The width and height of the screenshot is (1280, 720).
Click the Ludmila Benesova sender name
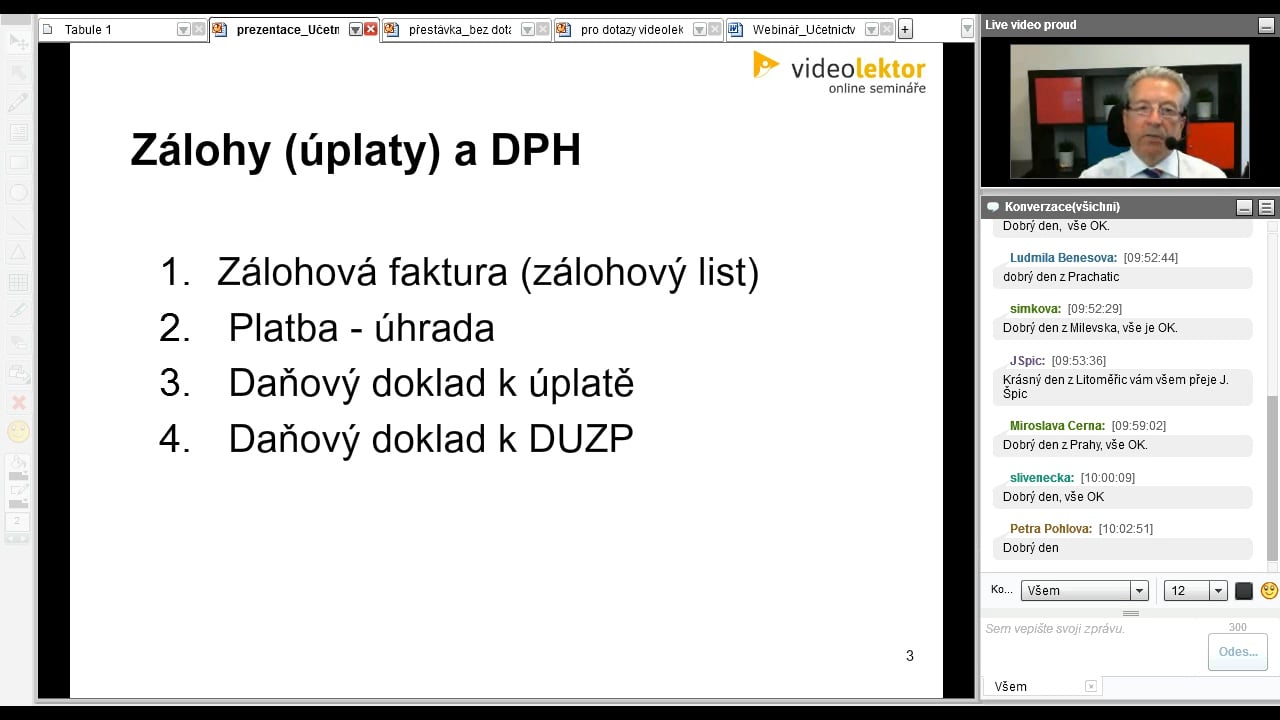click(x=1063, y=258)
